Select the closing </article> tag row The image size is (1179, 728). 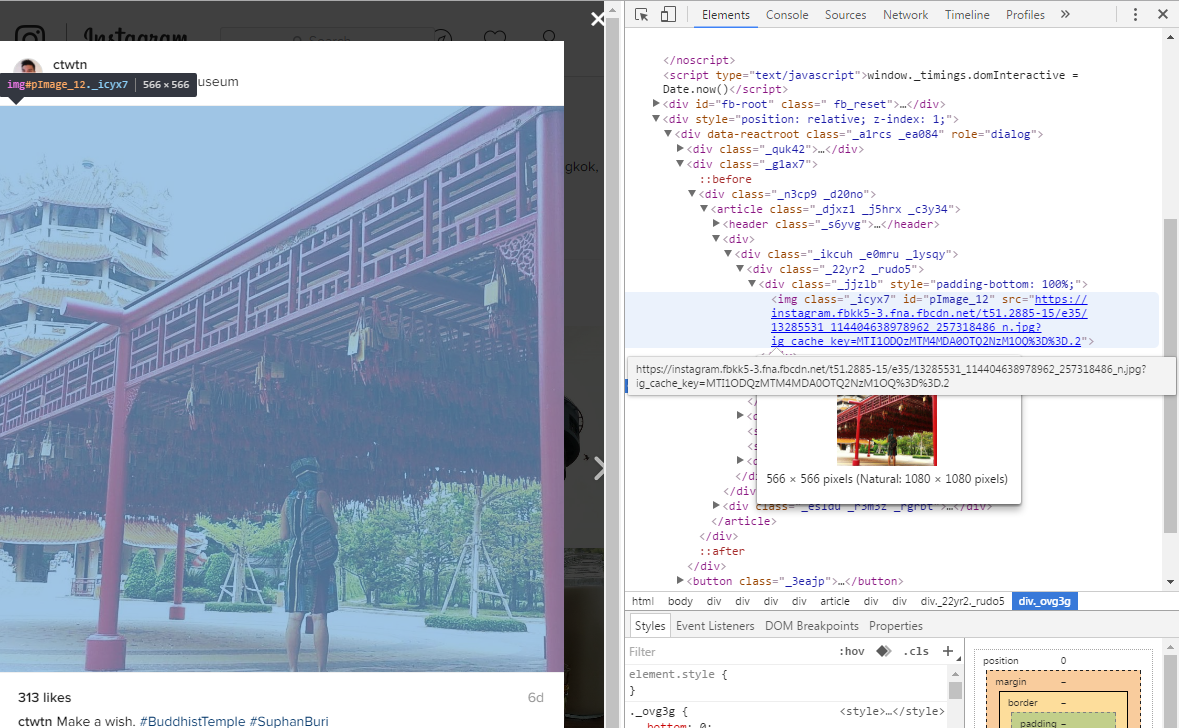744,520
